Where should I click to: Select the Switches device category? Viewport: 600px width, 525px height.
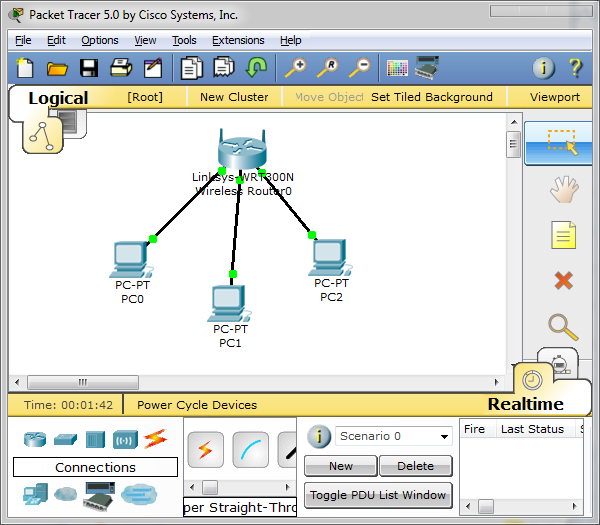coord(65,439)
